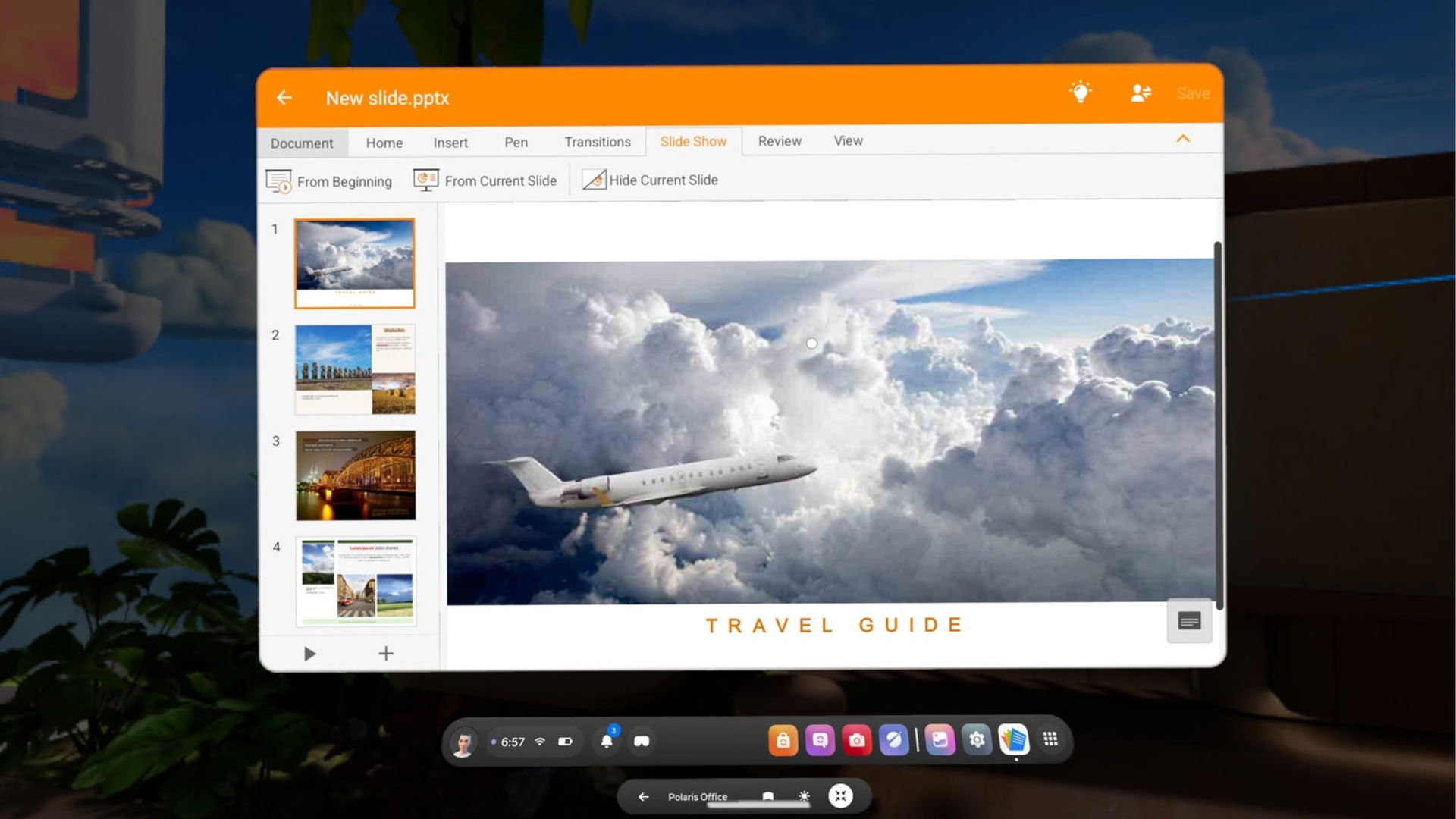The width and height of the screenshot is (1456, 819).
Task: Collapse the ribbon with chevron
Action: click(1183, 139)
